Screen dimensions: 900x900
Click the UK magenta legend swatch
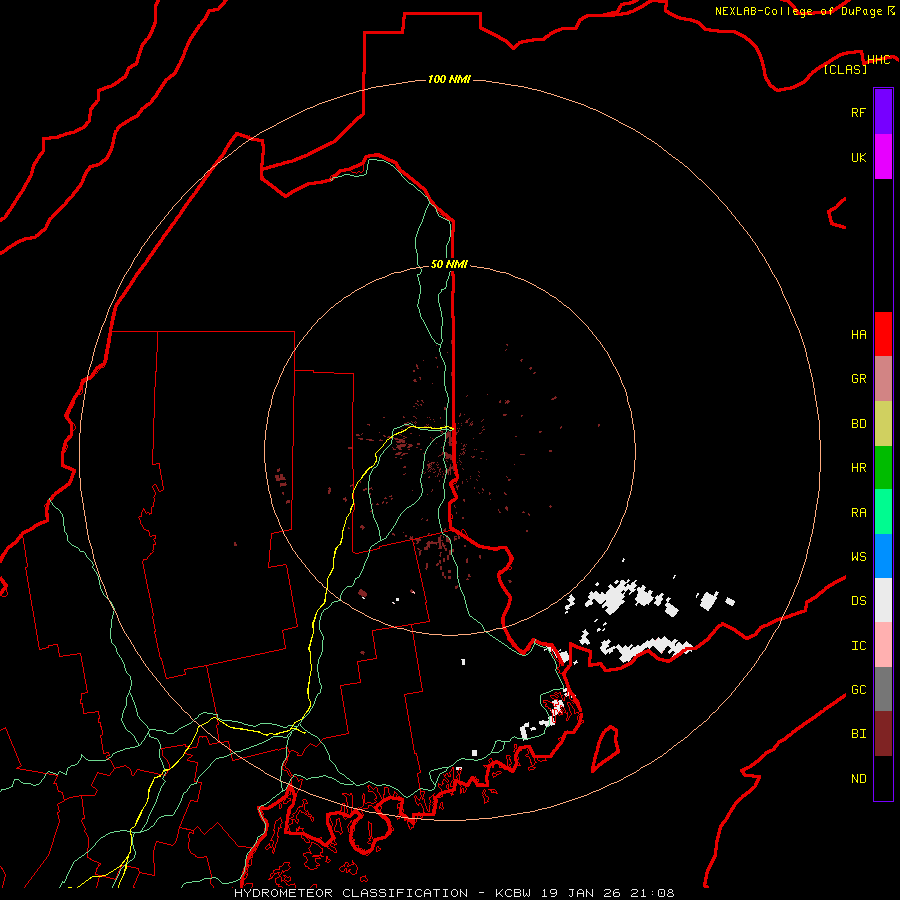[883, 157]
